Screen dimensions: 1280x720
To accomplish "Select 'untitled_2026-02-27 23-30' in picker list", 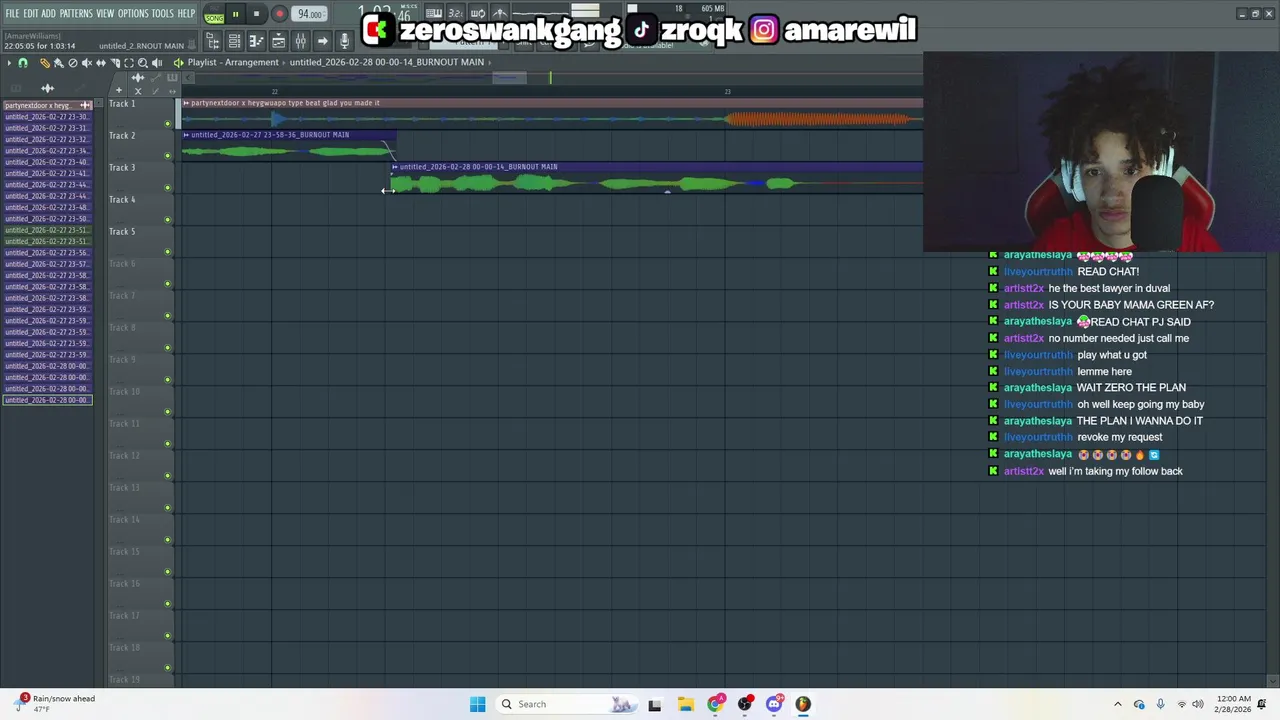I will pyautogui.click(x=47, y=117).
